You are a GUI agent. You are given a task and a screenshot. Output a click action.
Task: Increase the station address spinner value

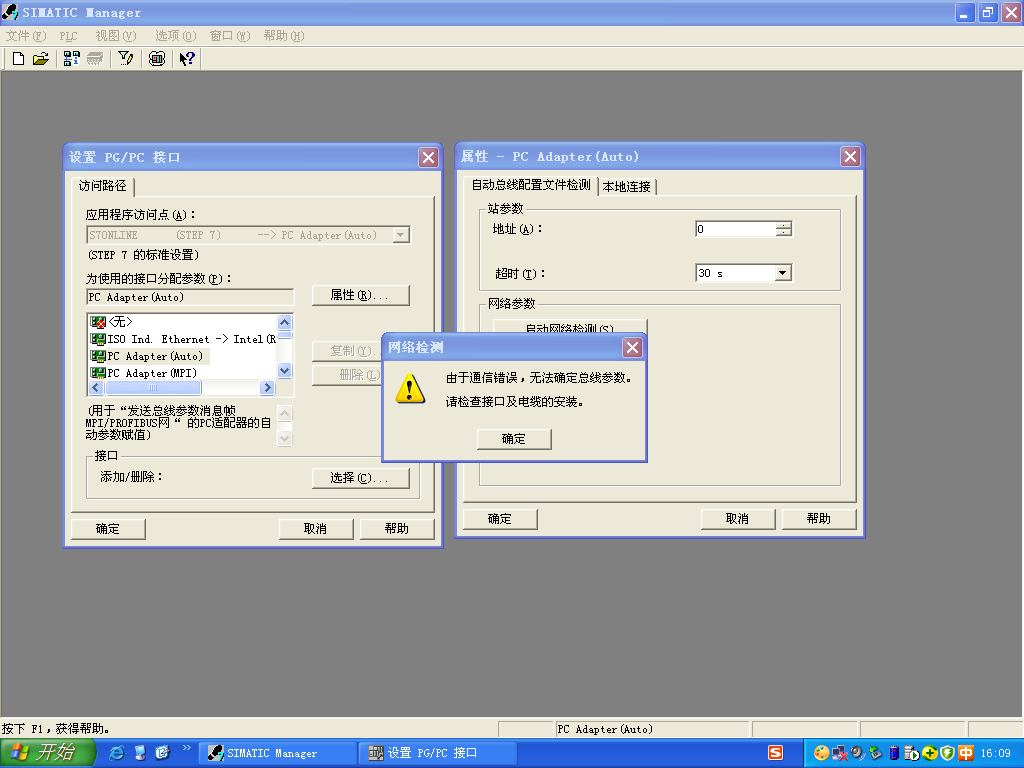click(x=784, y=225)
